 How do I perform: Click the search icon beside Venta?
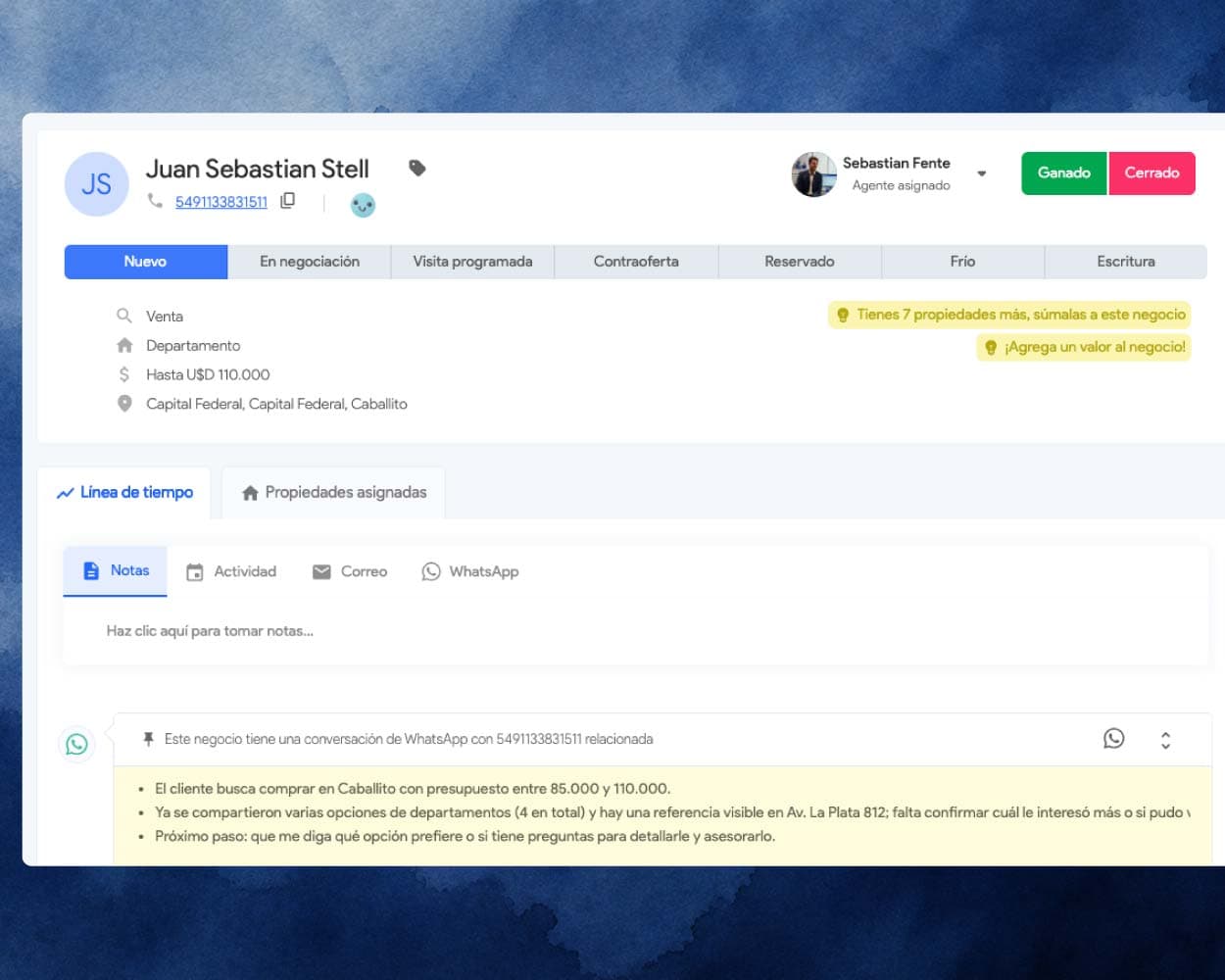pyautogui.click(x=124, y=316)
